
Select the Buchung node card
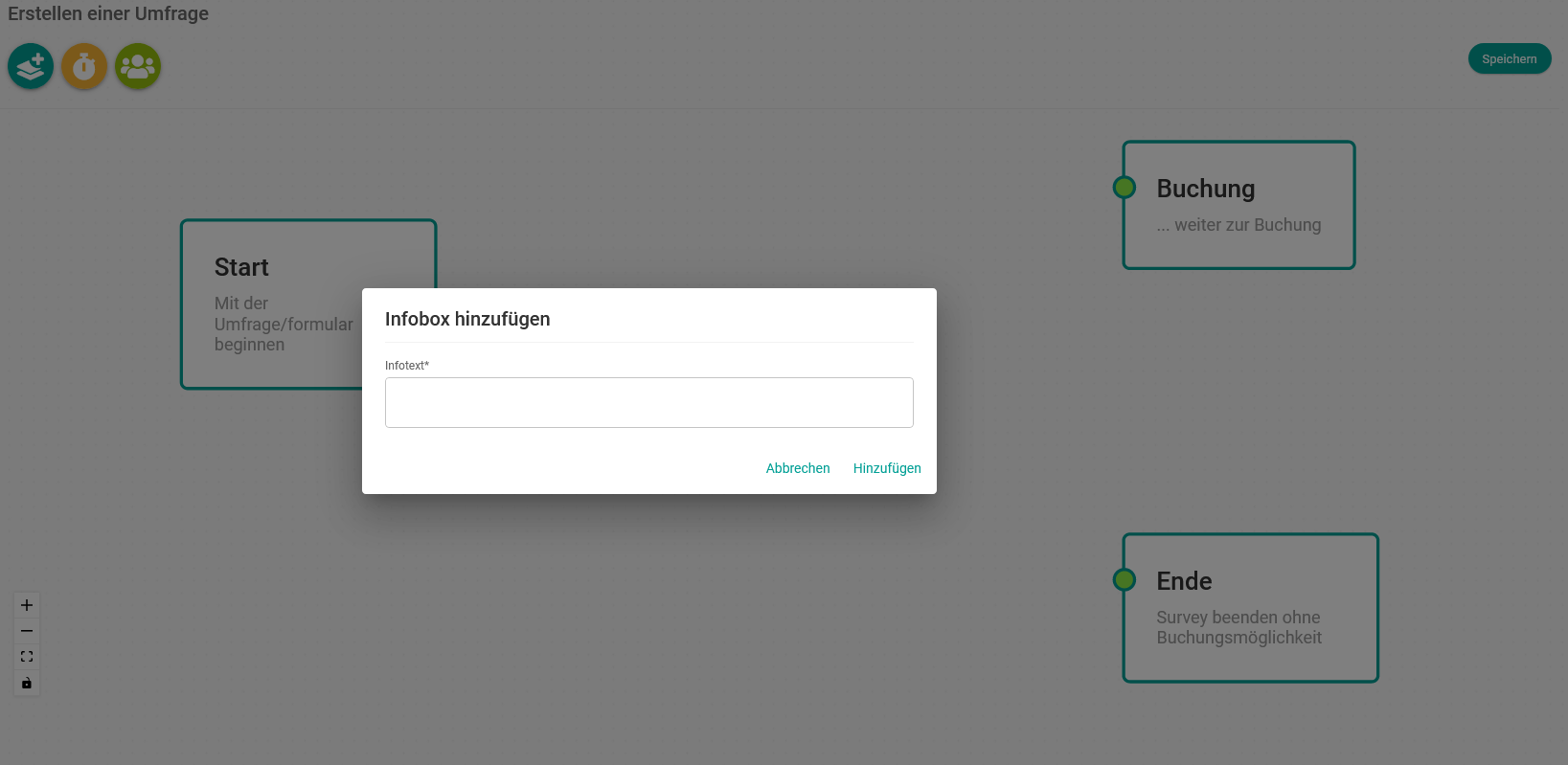[x=1238, y=205]
